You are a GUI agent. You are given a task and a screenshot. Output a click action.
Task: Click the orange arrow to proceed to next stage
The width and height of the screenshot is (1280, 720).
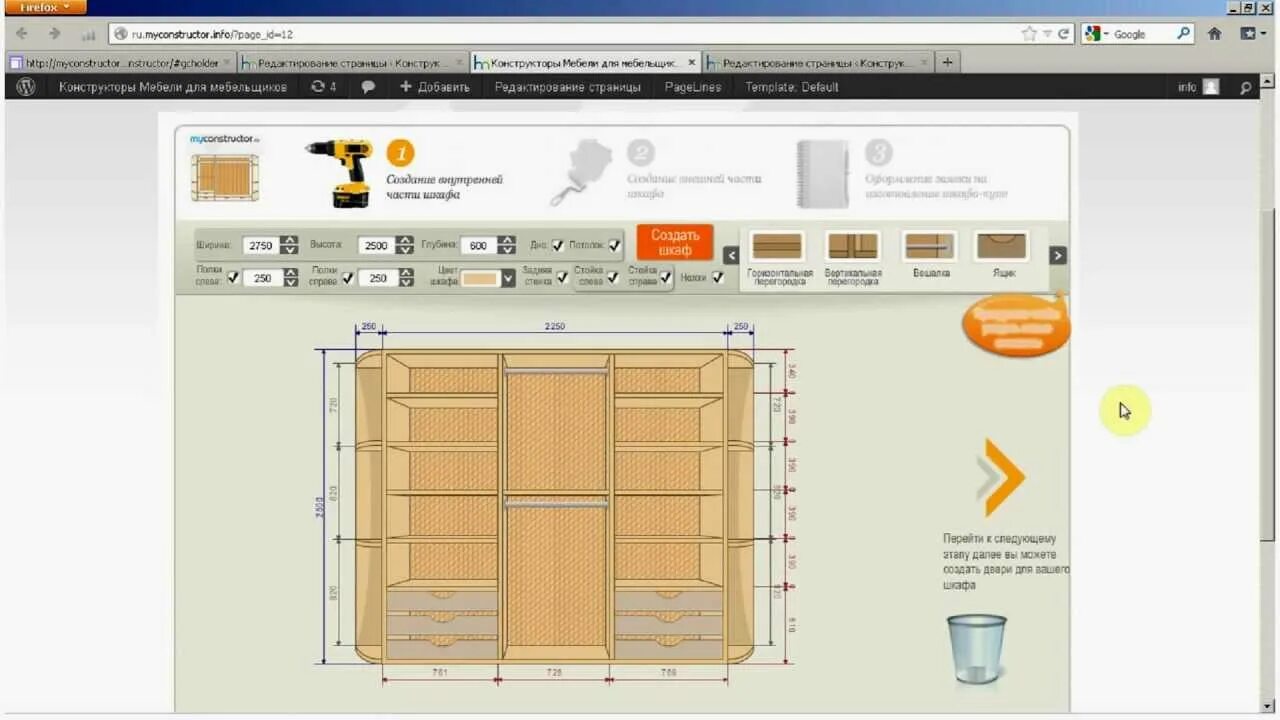(1000, 477)
